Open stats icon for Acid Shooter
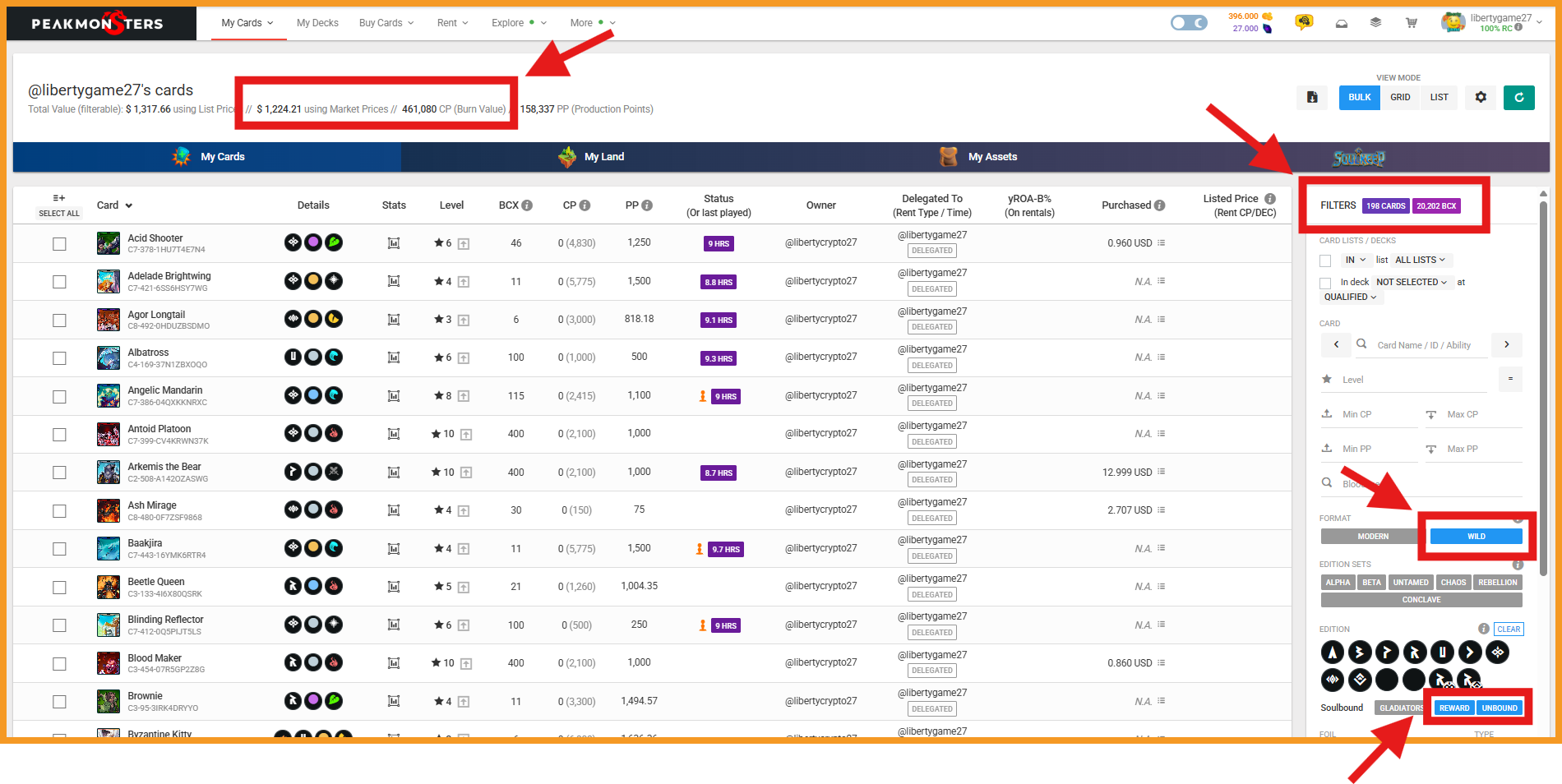Image resolution: width=1562 pixels, height=784 pixels. pos(394,243)
